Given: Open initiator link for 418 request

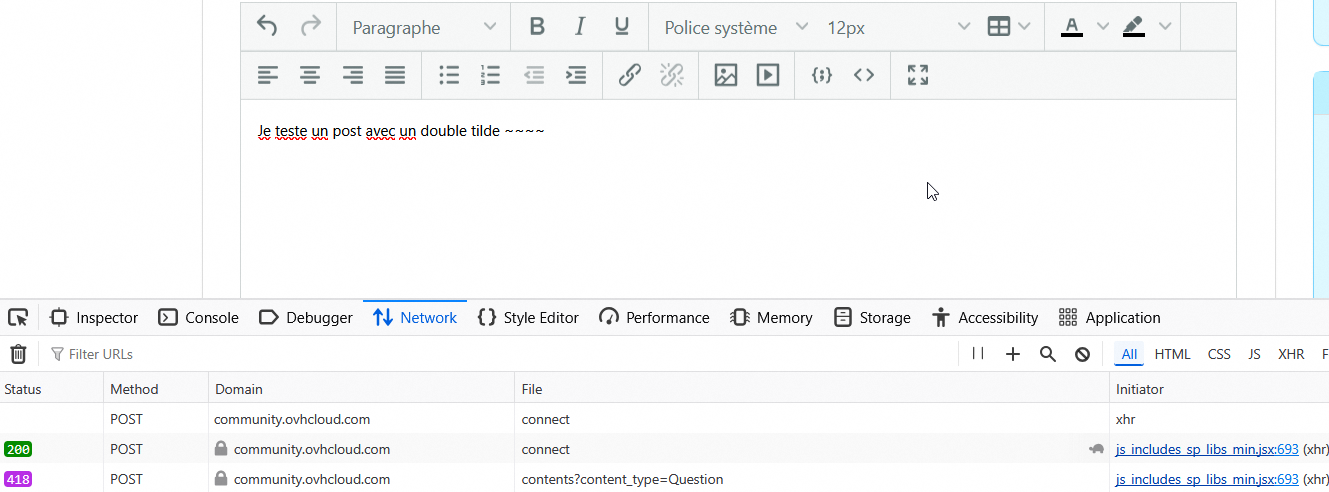Looking at the screenshot, I should click(1206, 479).
